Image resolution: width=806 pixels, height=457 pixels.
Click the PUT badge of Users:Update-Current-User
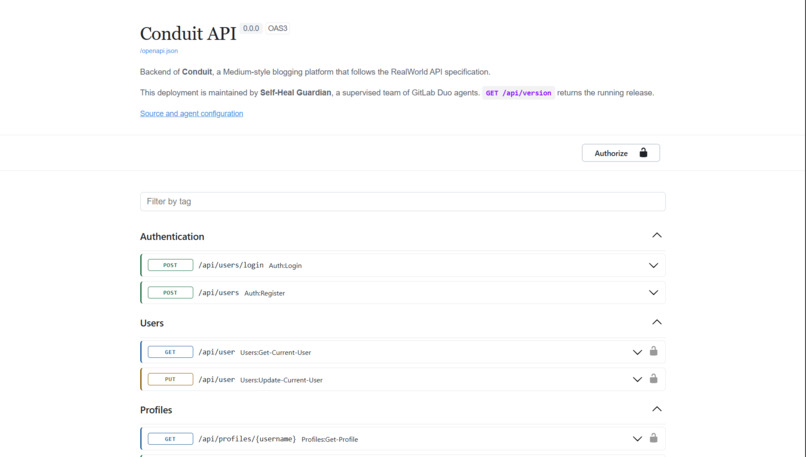coord(170,379)
